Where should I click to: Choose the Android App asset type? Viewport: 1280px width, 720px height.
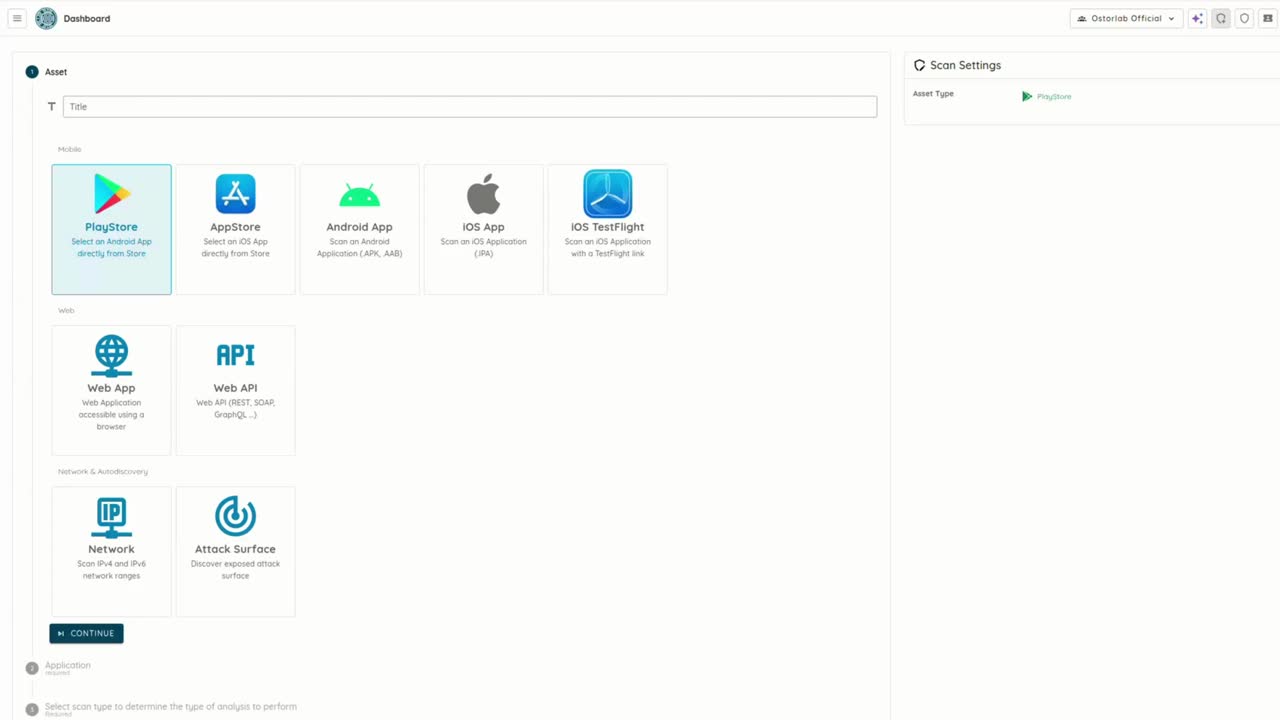tap(359, 229)
